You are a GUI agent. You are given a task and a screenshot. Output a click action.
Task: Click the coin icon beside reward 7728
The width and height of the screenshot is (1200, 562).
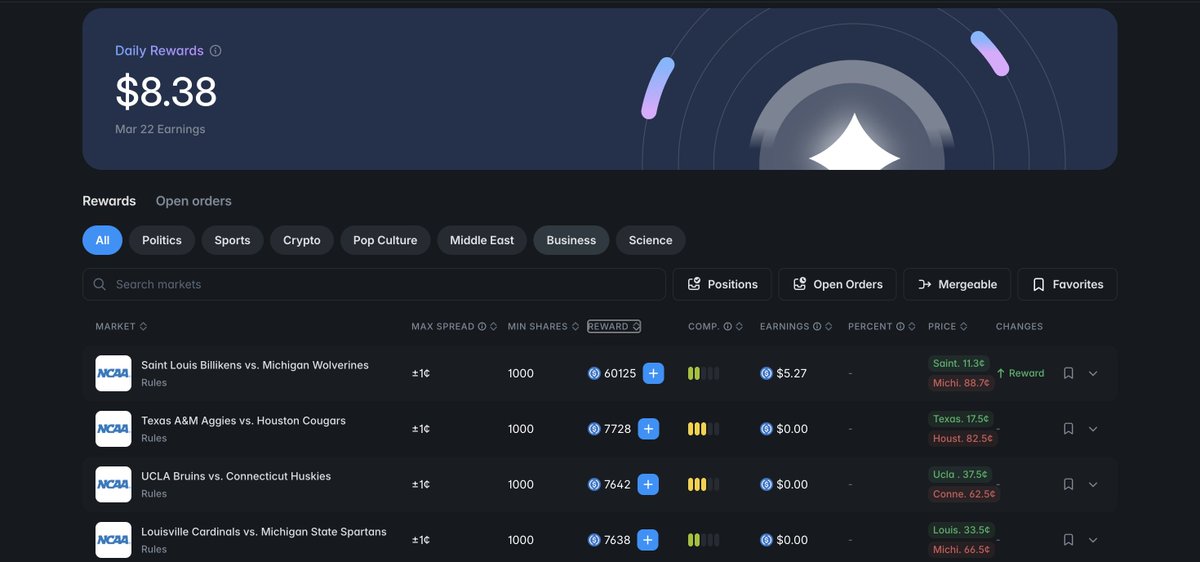coord(594,429)
